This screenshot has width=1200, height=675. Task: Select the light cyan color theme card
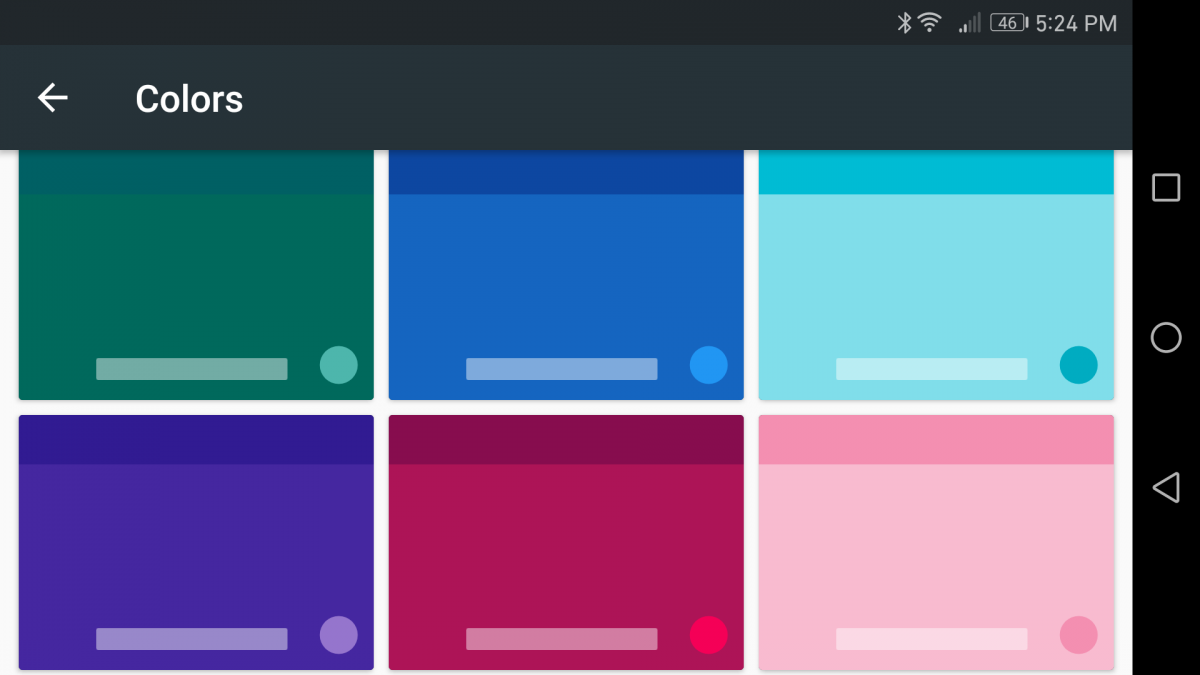coord(936,270)
